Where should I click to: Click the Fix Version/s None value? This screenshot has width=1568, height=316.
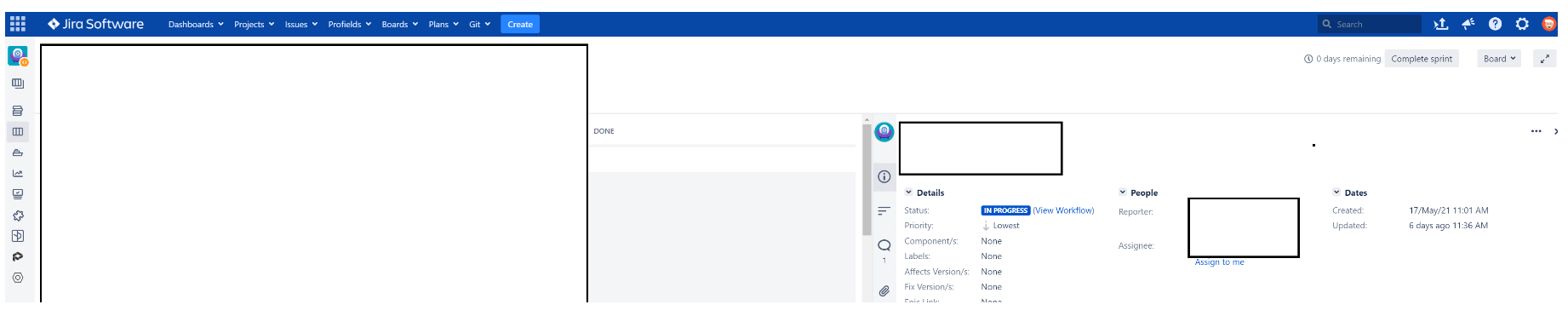coord(991,287)
